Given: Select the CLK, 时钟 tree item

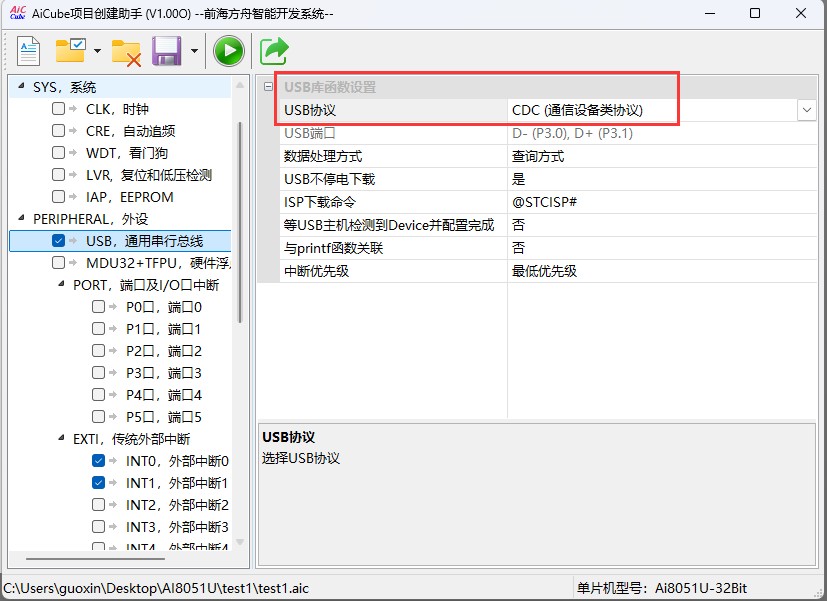Looking at the screenshot, I should click(x=117, y=109).
